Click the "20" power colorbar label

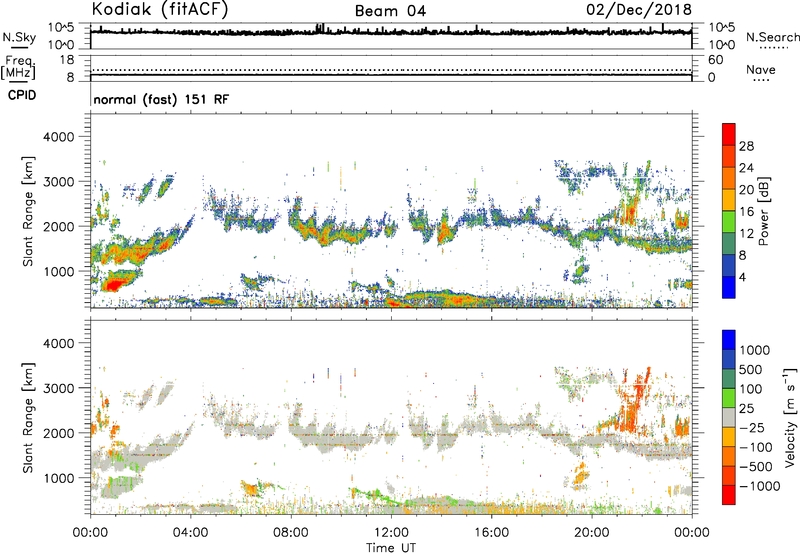[746, 190]
